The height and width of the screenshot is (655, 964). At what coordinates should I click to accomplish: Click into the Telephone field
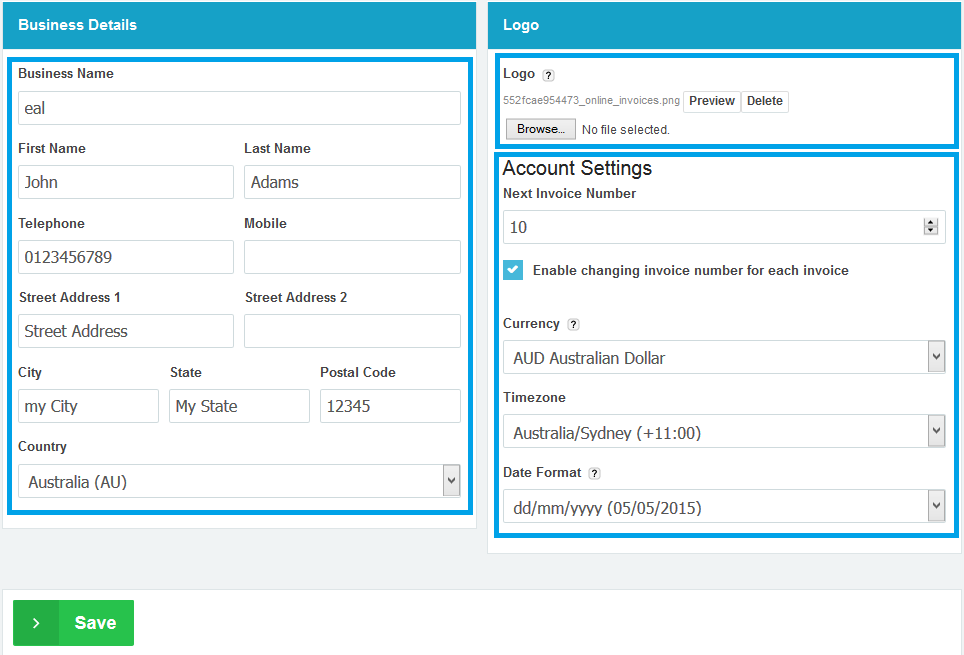pyautogui.click(x=126, y=257)
